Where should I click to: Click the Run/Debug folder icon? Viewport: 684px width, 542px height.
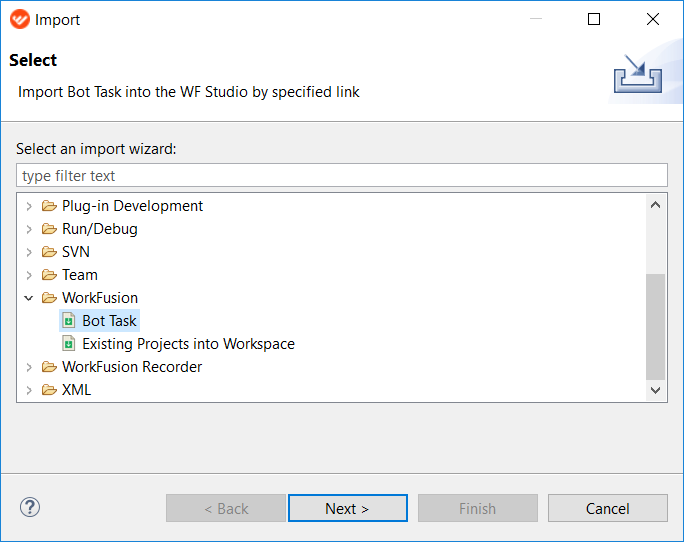[x=49, y=229]
